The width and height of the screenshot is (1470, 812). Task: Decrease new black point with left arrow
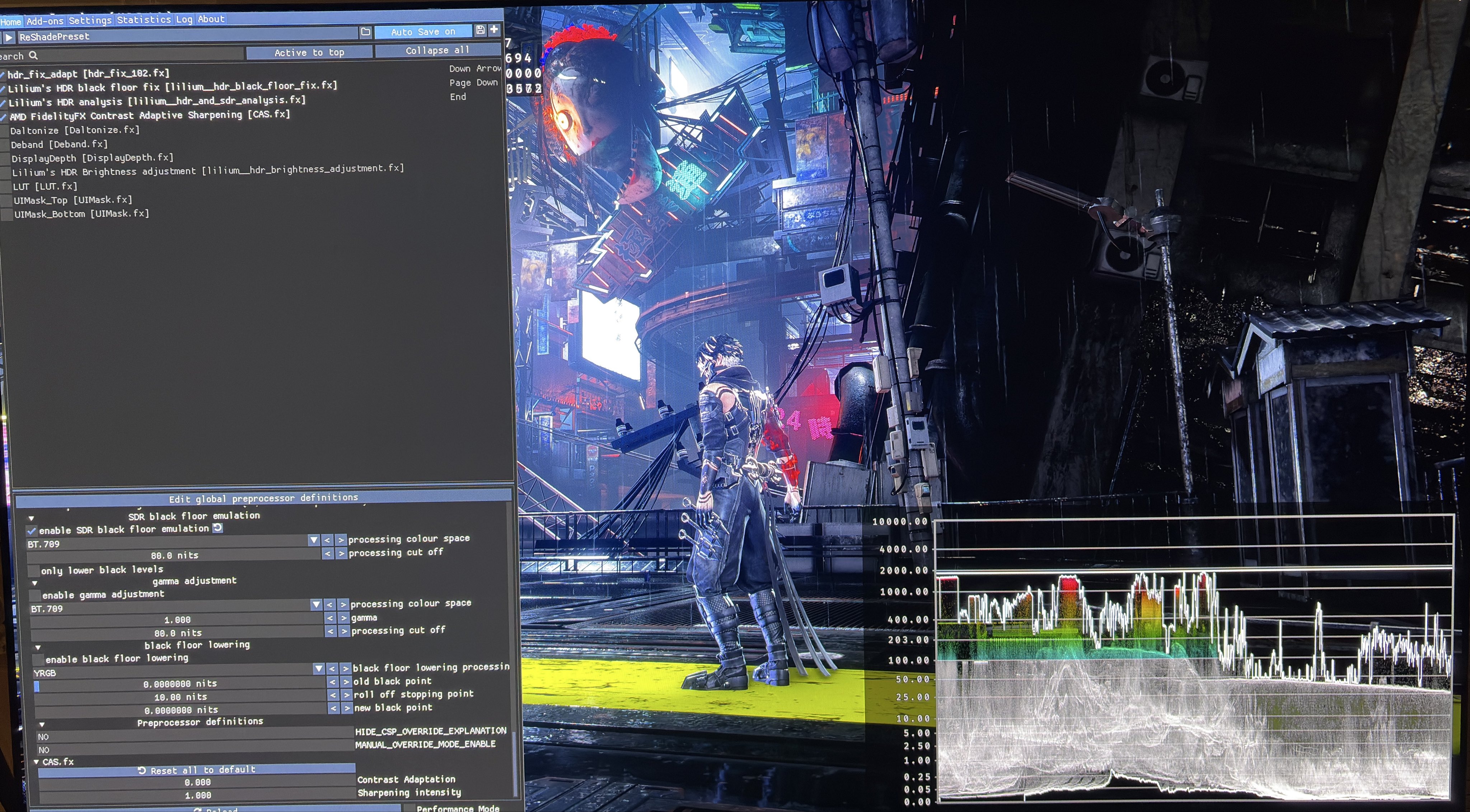tap(334, 708)
